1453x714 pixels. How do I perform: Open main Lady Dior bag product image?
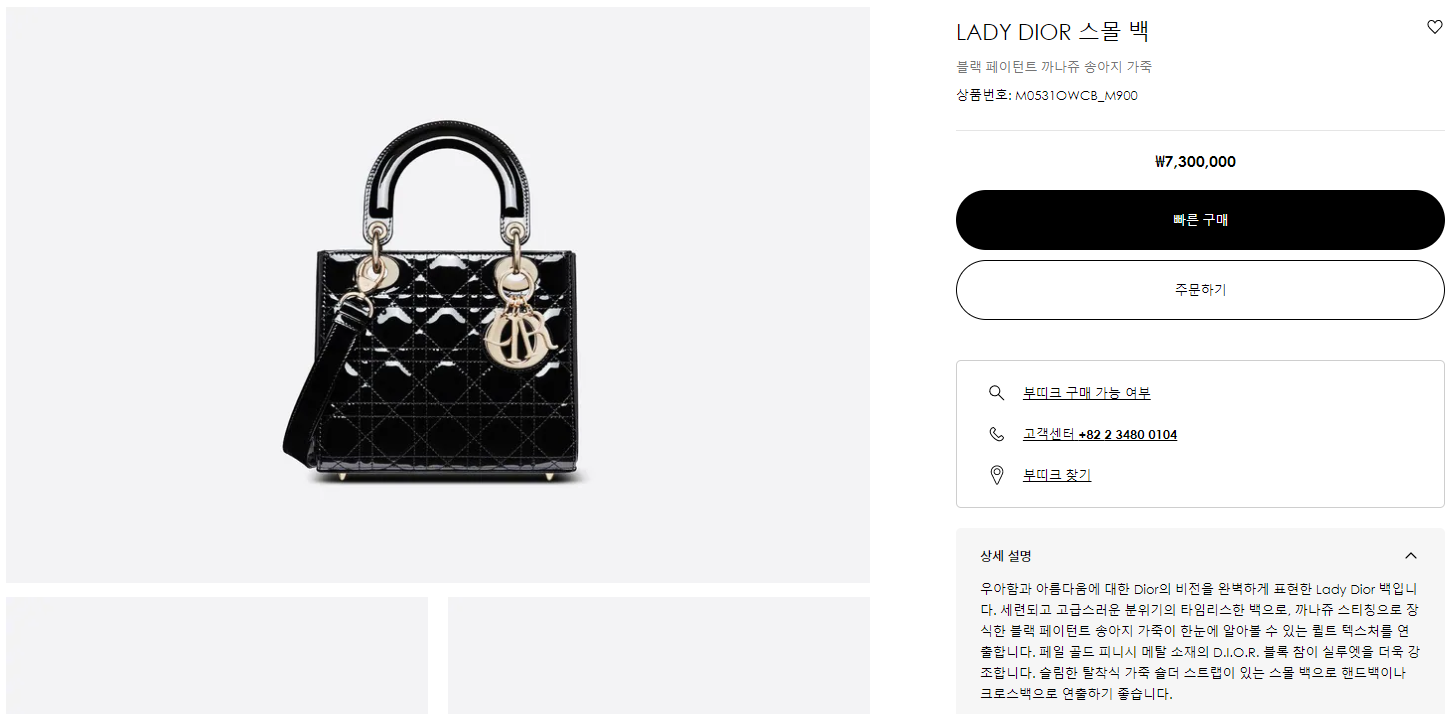[438, 295]
